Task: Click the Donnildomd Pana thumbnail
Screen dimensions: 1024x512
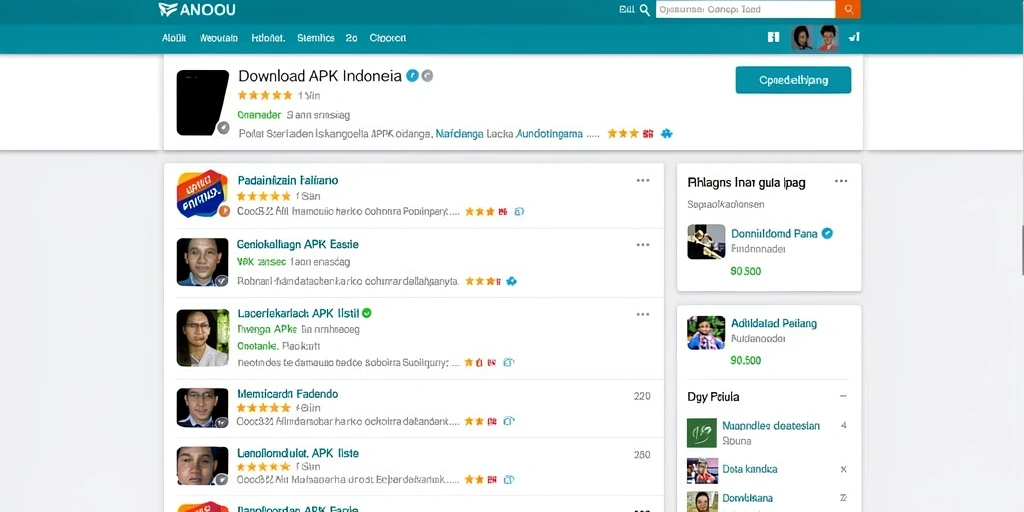Action: click(706, 242)
